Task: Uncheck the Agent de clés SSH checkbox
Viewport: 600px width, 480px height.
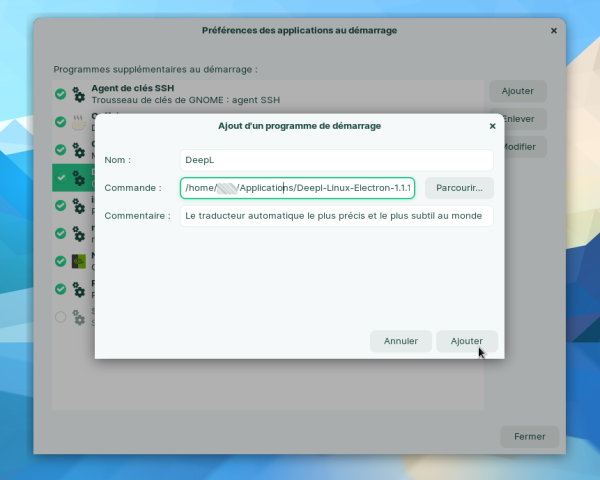Action: [x=61, y=94]
